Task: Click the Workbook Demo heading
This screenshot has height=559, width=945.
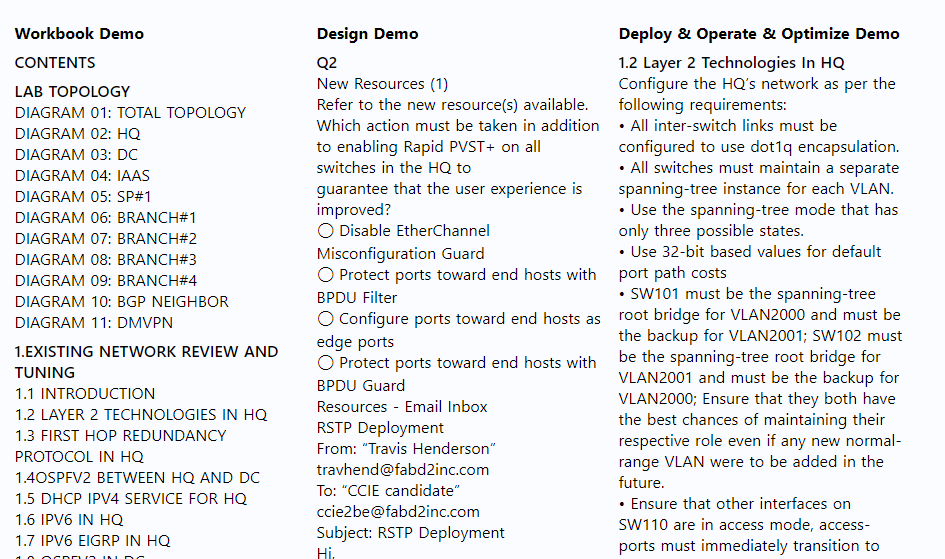Action: 80,34
